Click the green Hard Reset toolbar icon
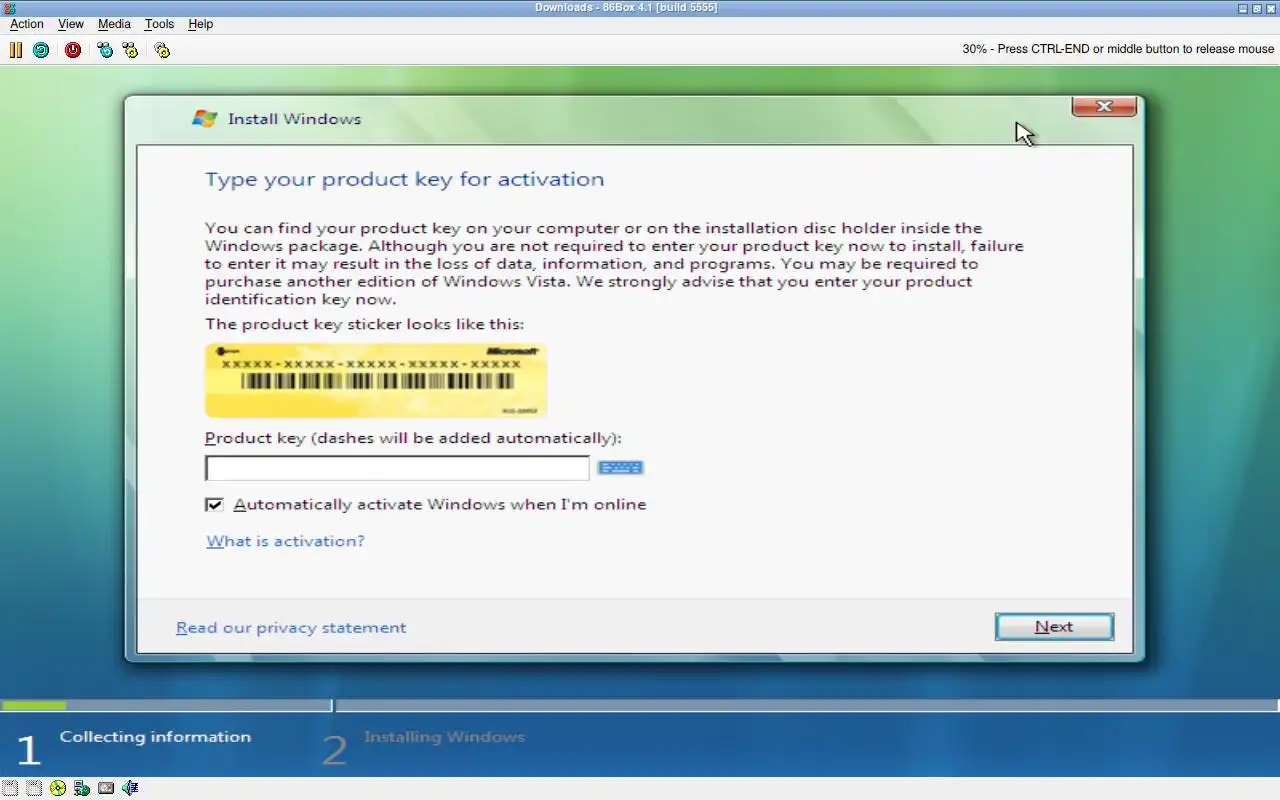This screenshot has height=800, width=1280. click(41, 49)
